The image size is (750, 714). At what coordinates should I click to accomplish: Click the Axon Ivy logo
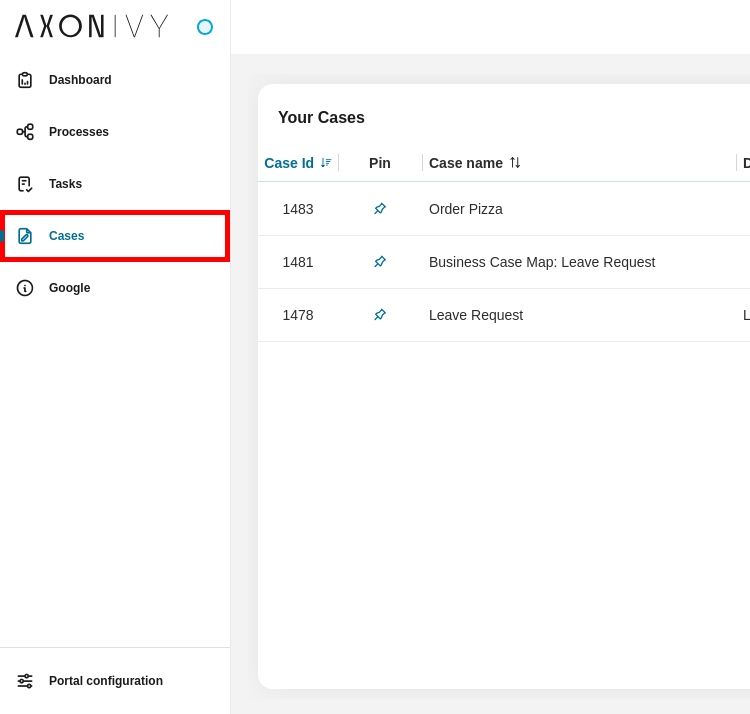[92, 26]
